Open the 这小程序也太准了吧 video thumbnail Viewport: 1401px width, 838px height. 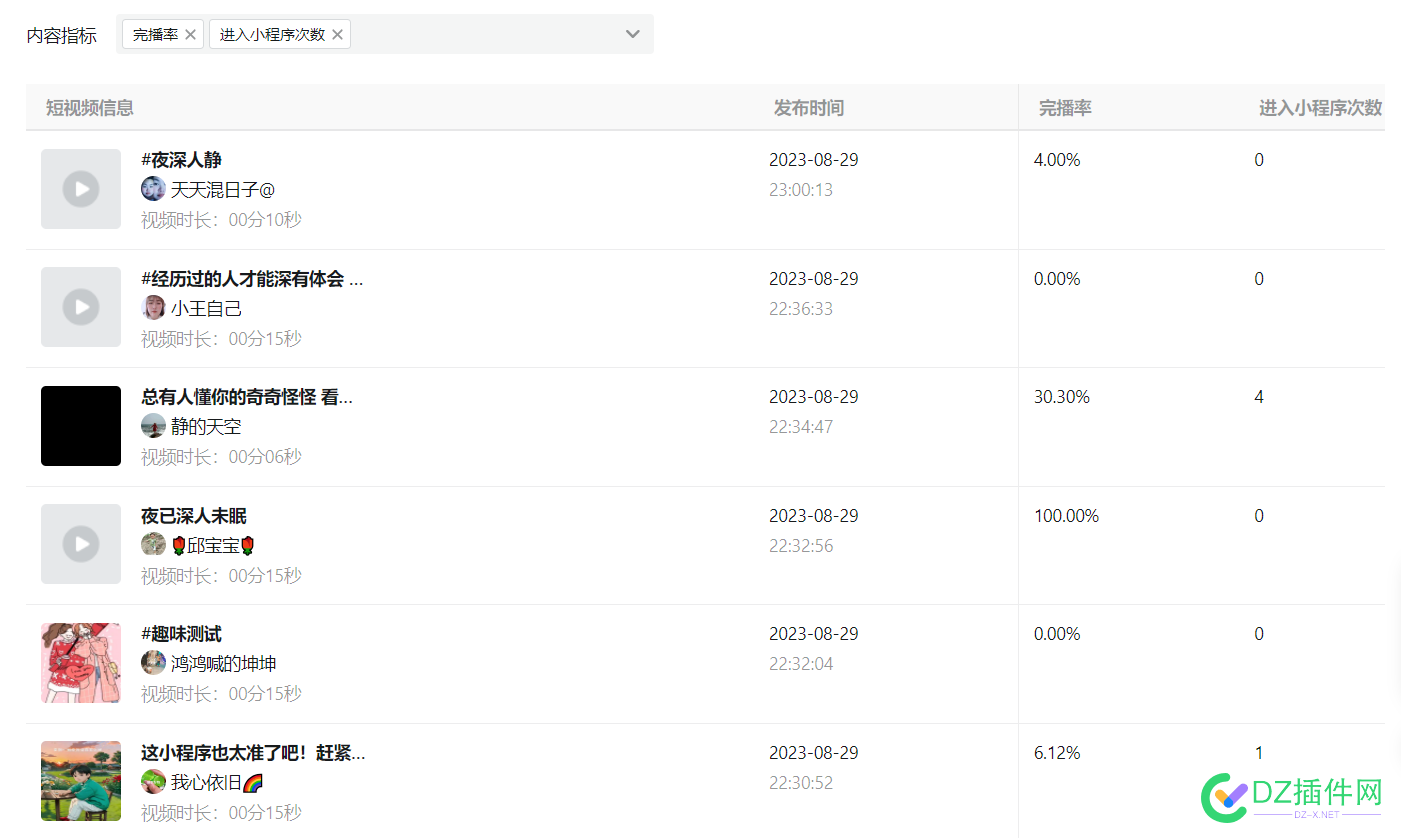[81, 781]
